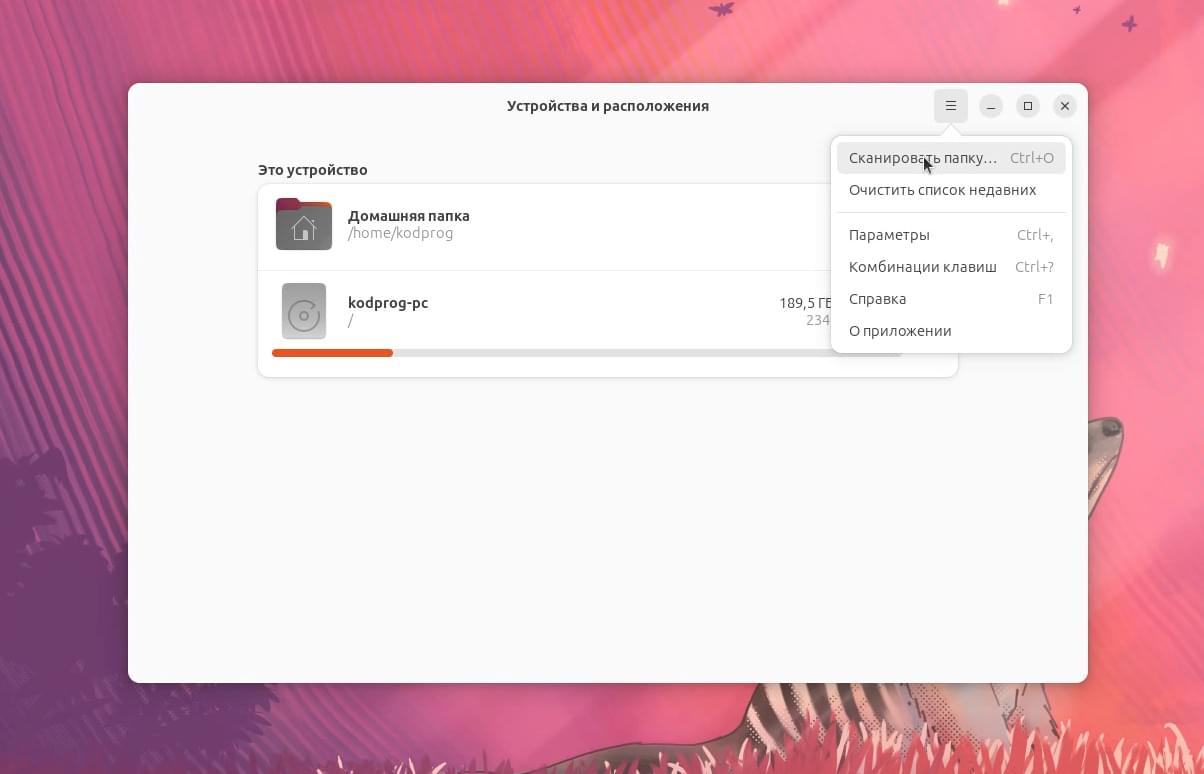Minimize the Disk Usage Analyzer window
The image size is (1204, 774).
(x=990, y=106)
